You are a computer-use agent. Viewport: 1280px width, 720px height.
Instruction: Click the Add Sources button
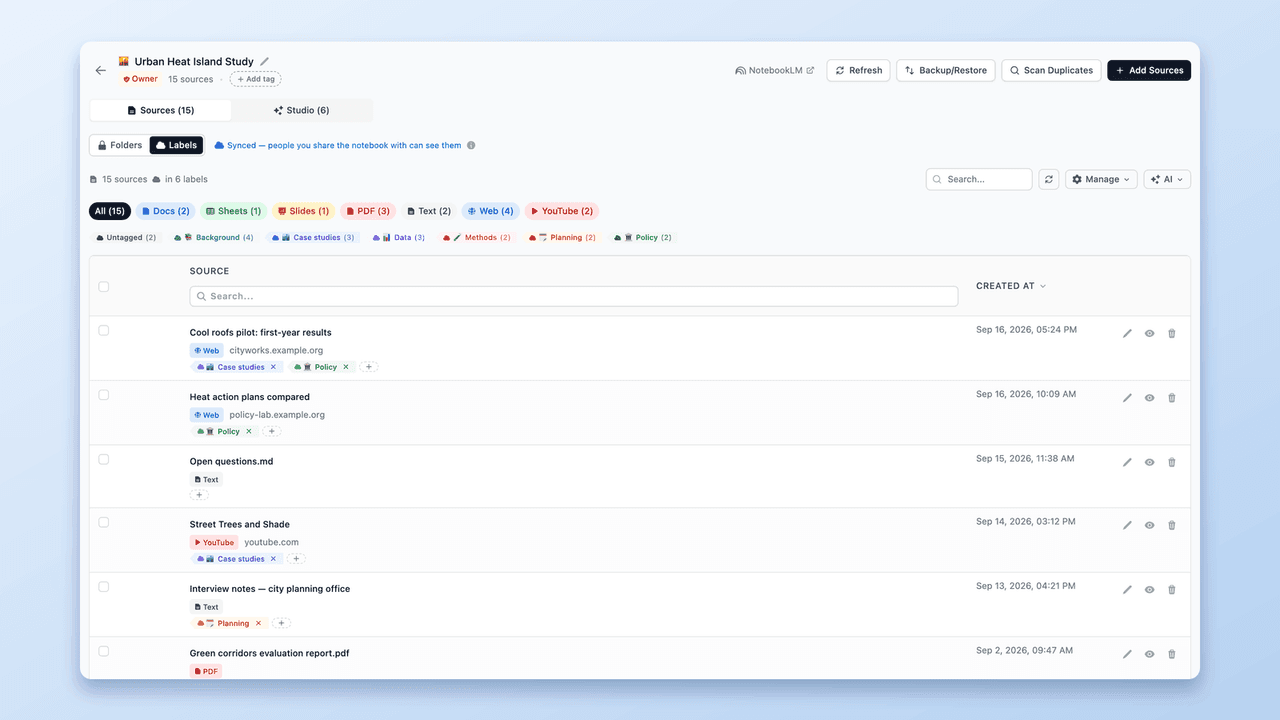1149,70
